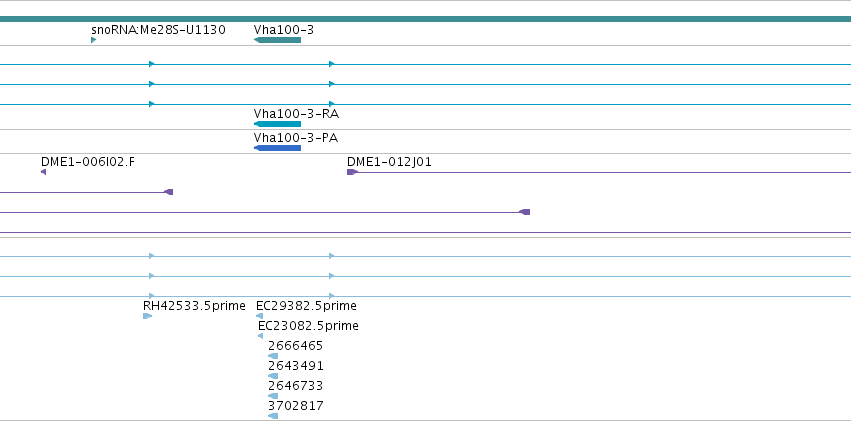Click the RH42533.5prime label

point(194,306)
